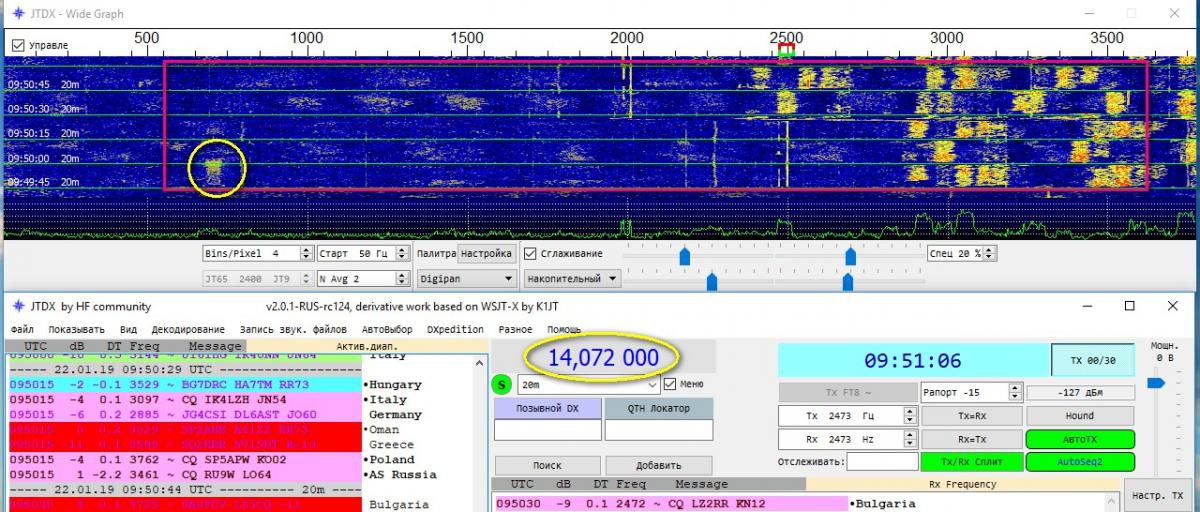Screen dimensions: 1200x512
Task: Toggle the Меню checkbox
Action: coord(670,384)
